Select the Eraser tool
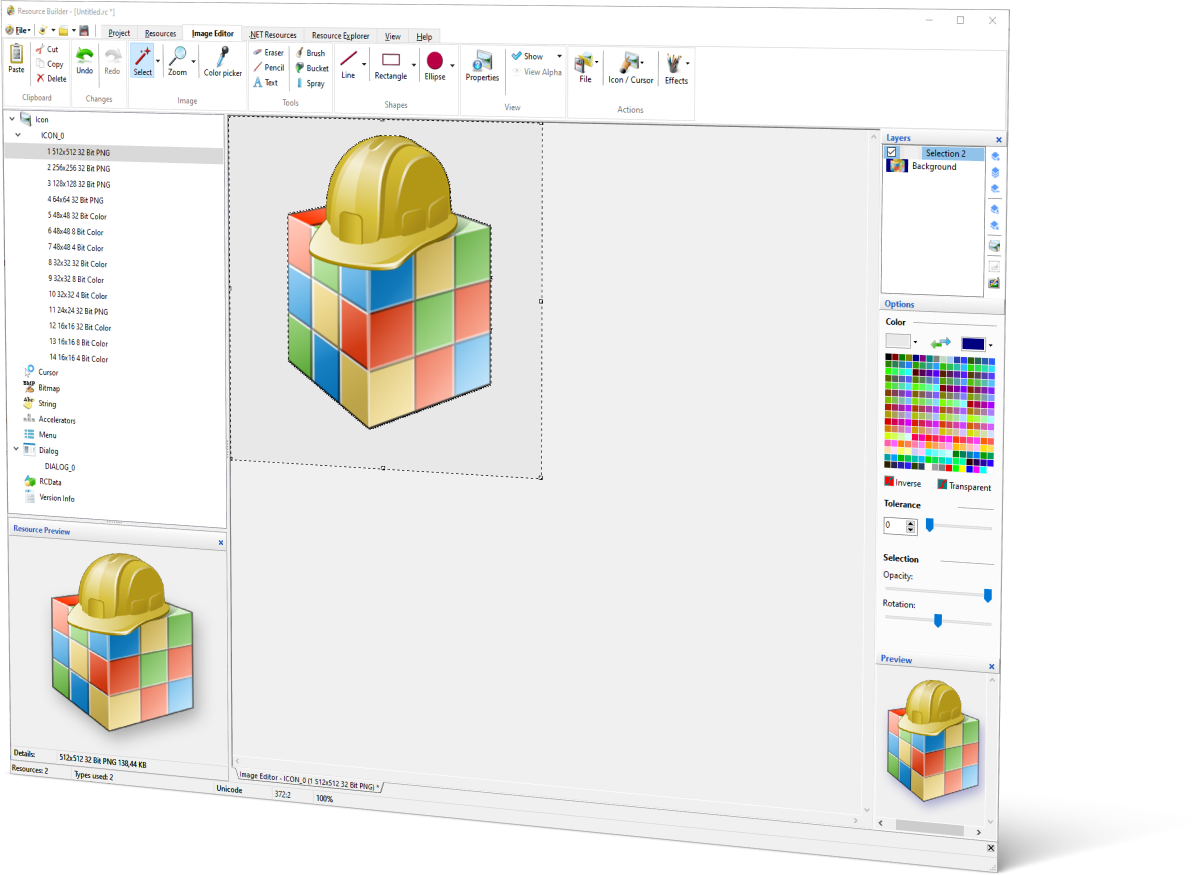The image size is (1200, 875). point(268,53)
